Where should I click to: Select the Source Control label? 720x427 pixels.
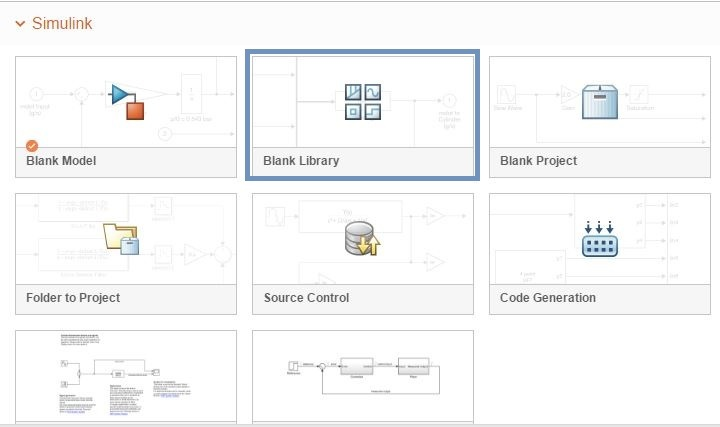[306, 298]
